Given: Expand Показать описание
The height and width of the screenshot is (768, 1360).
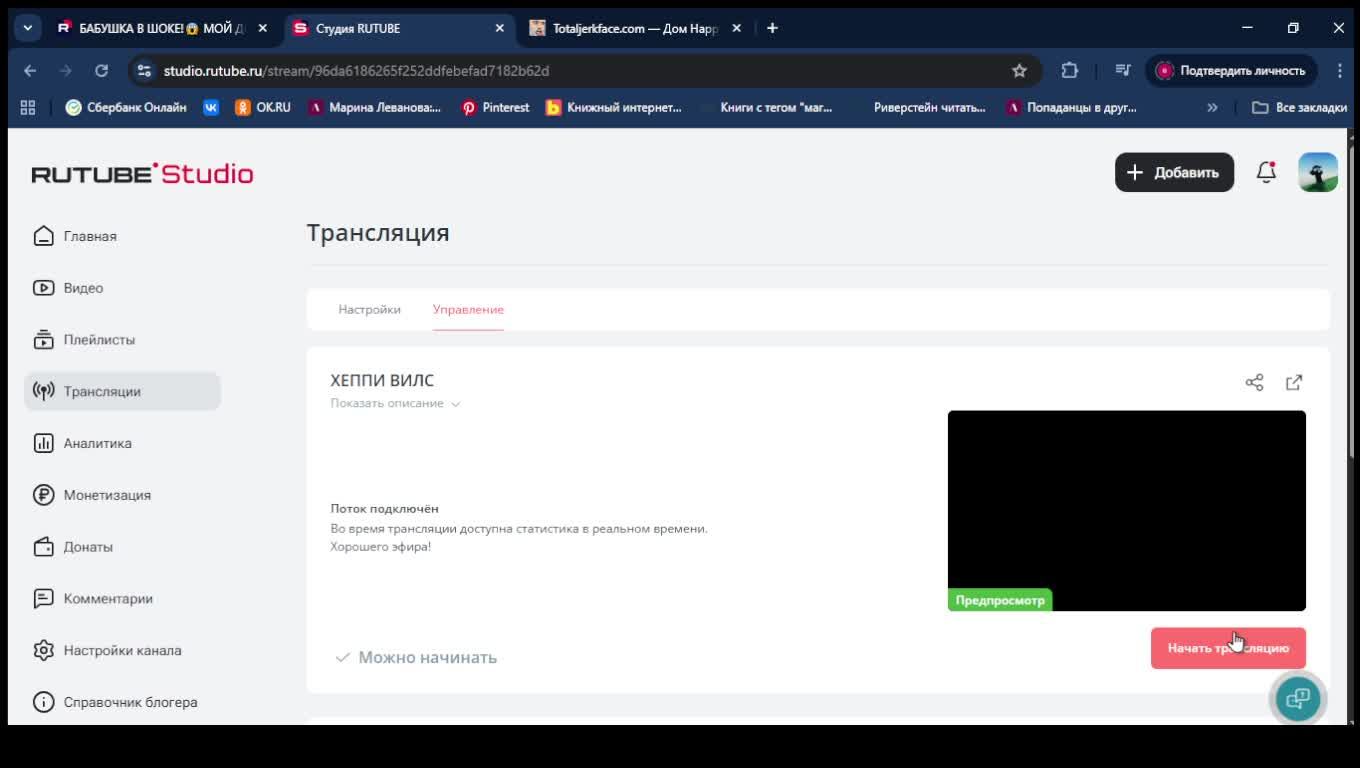Looking at the screenshot, I should (395, 403).
